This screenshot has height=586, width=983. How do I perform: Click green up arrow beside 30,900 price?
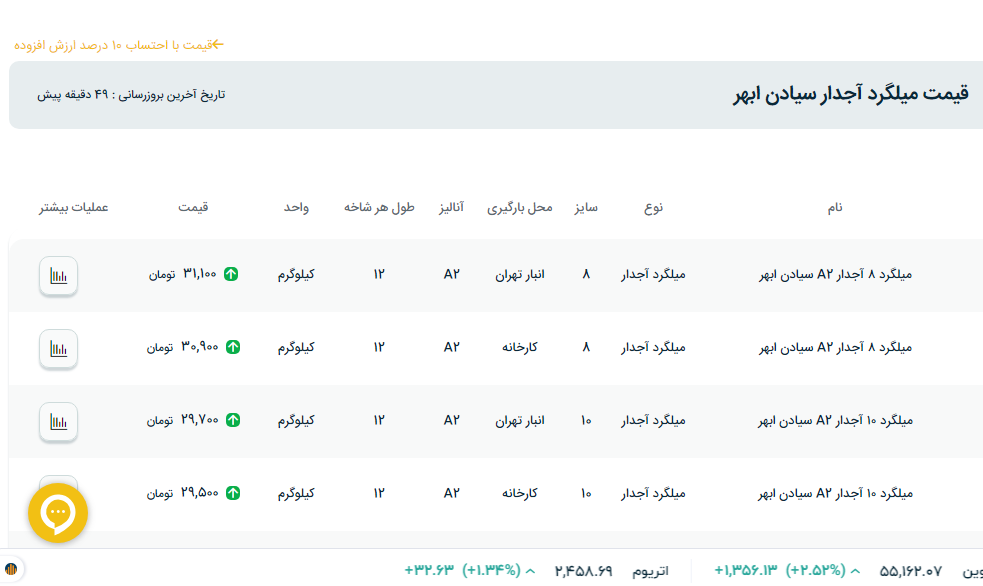pyautogui.click(x=232, y=347)
